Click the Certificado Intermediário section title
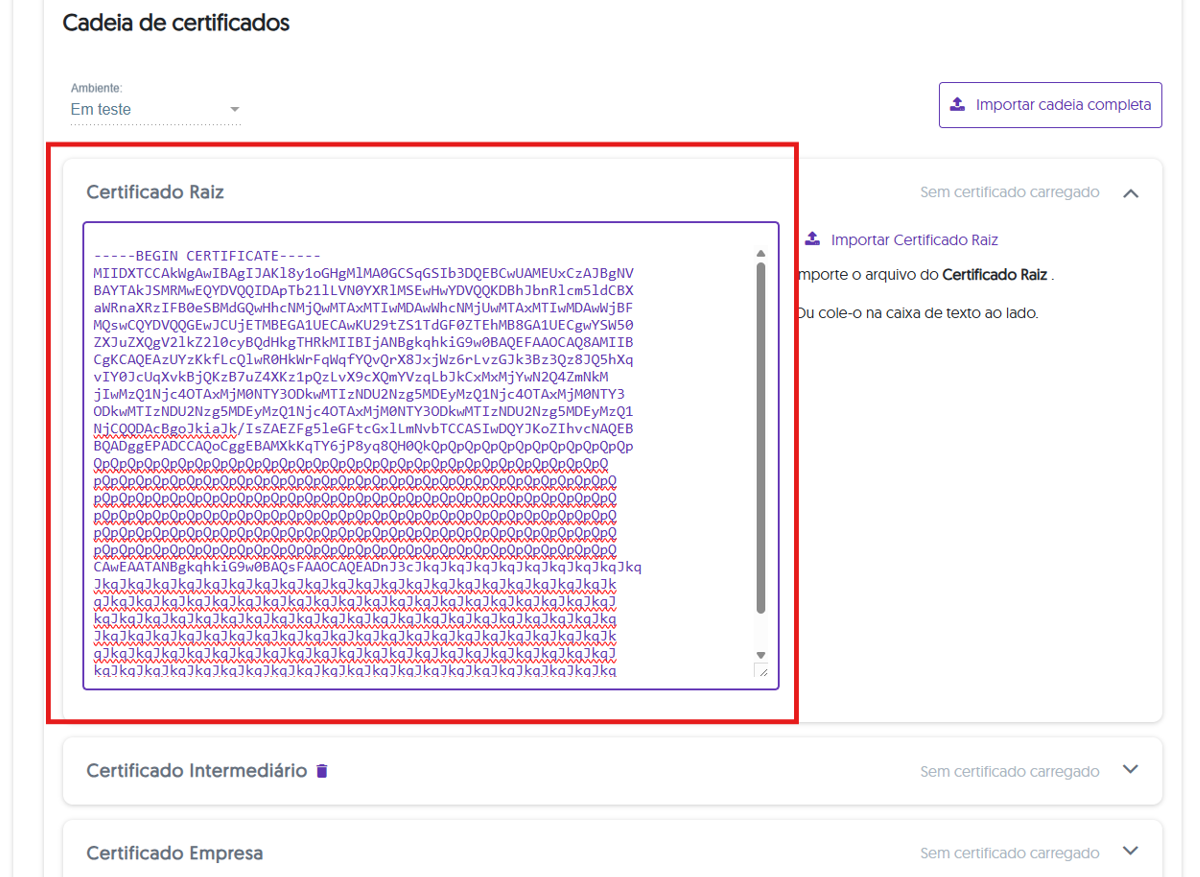This screenshot has height=877, width=1200. [196, 771]
